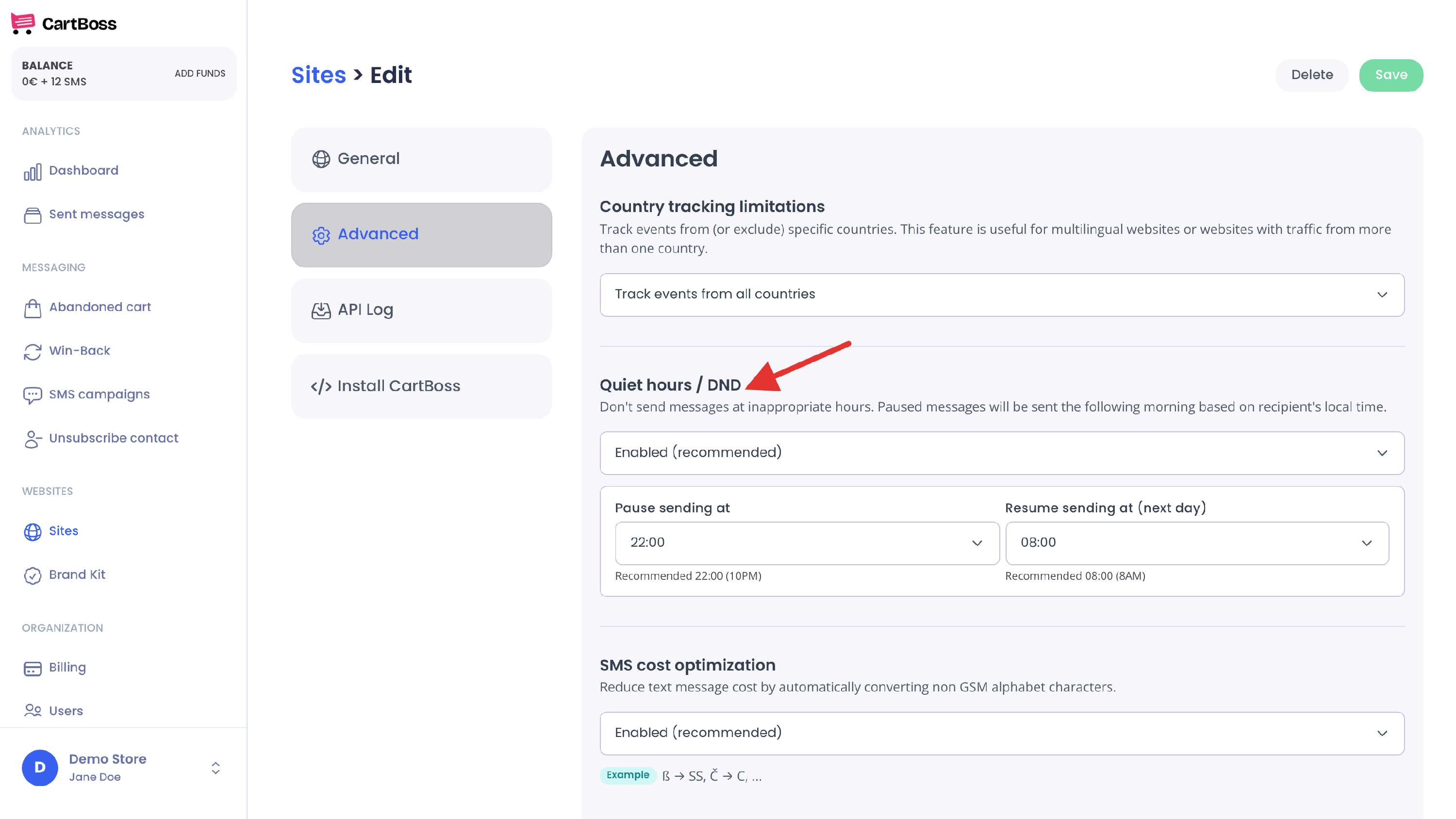Expand the Demo Store account switcher chevrons
This screenshot has height=819, width=1456.
[x=215, y=768]
